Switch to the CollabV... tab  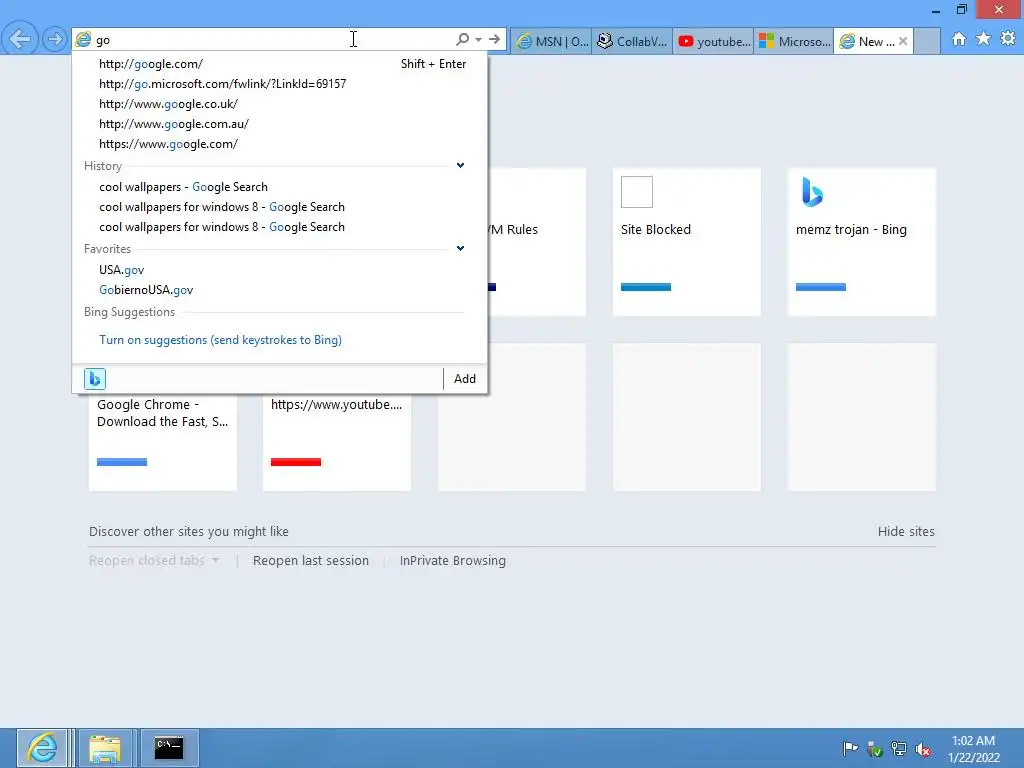click(632, 41)
